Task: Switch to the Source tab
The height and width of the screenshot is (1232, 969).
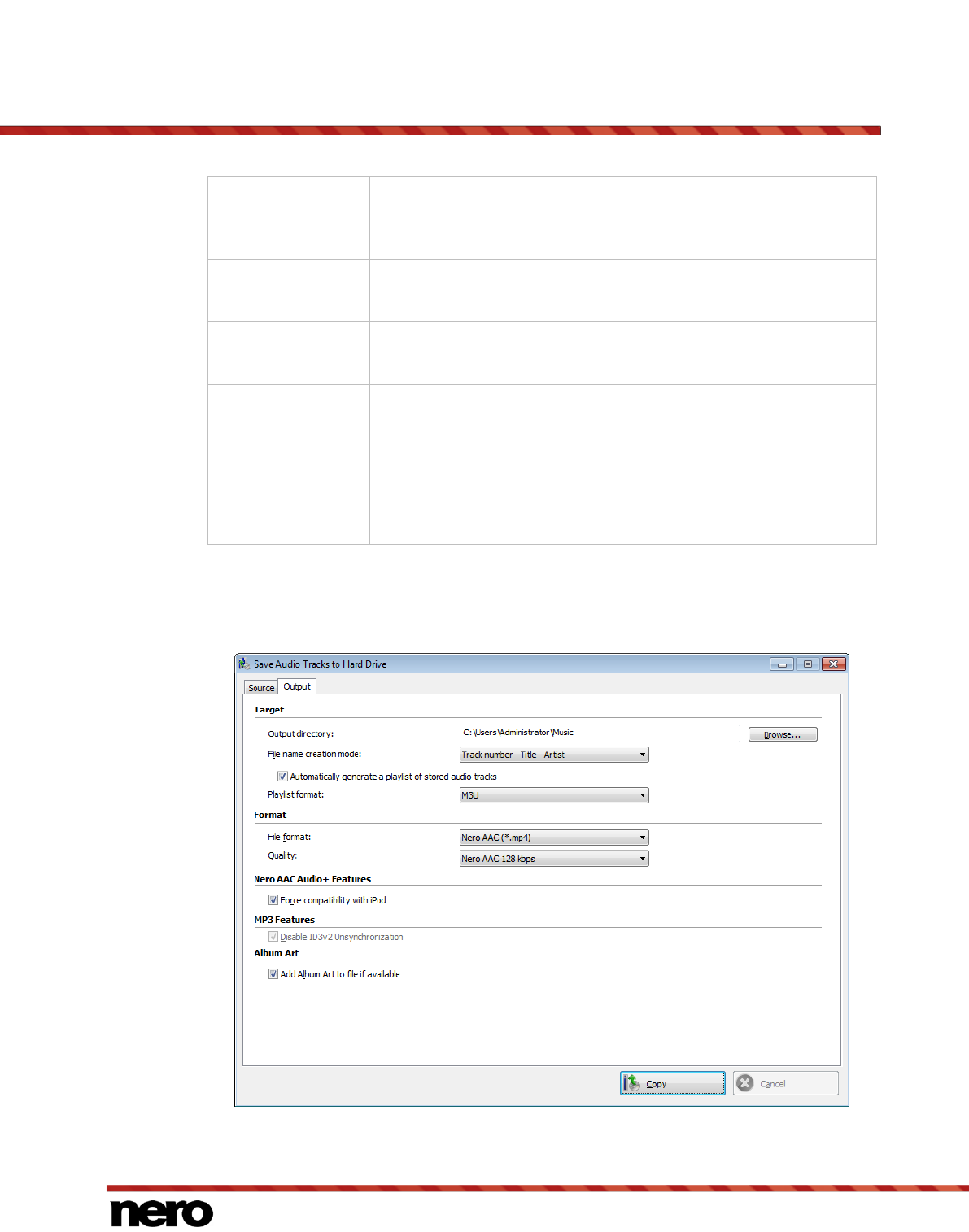Action: [261, 688]
